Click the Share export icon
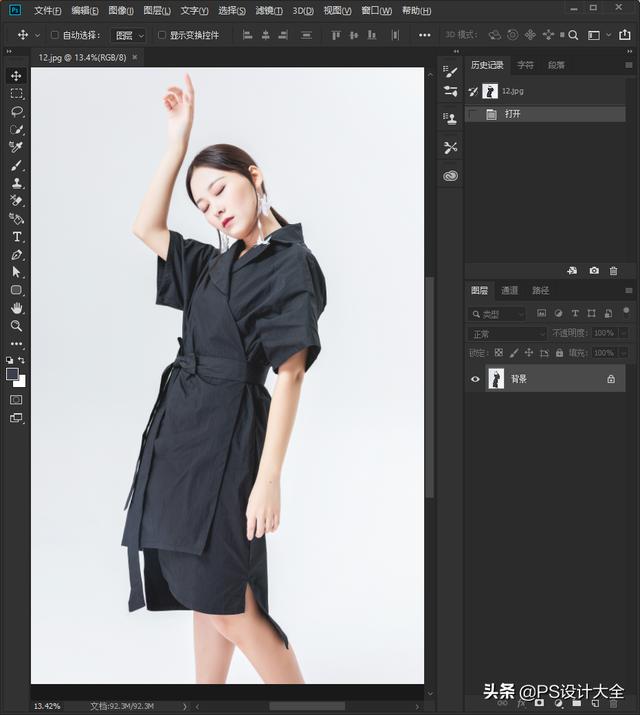The width and height of the screenshot is (640, 715). click(625, 35)
